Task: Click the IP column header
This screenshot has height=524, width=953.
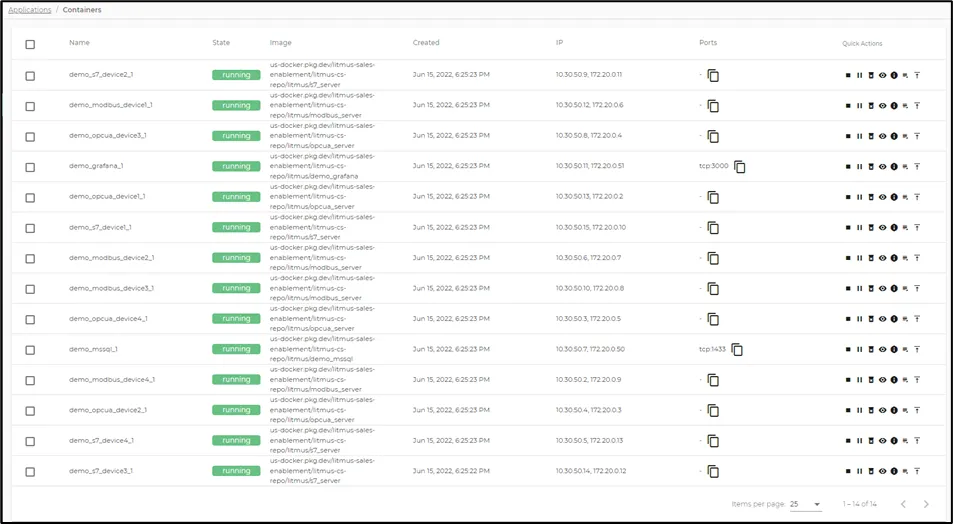Action: 559,43
